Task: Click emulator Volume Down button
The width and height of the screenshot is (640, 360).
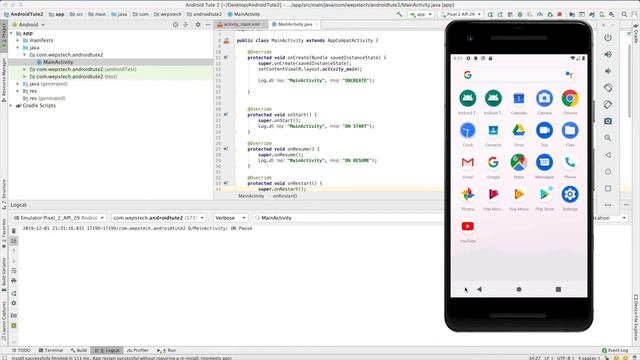Action: pyautogui.click(x=608, y=71)
